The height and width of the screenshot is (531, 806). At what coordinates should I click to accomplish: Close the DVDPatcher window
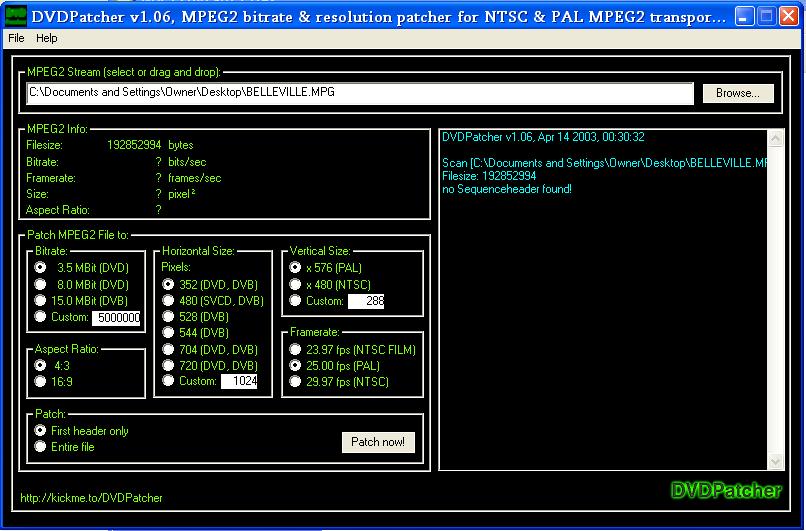(x=789, y=17)
